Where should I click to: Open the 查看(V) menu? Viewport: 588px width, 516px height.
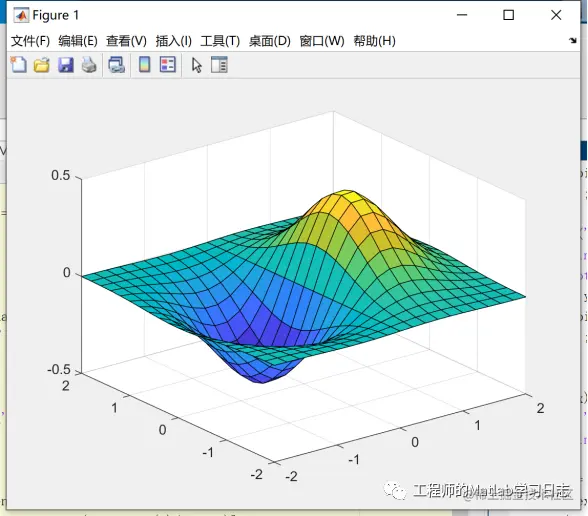coord(126,41)
